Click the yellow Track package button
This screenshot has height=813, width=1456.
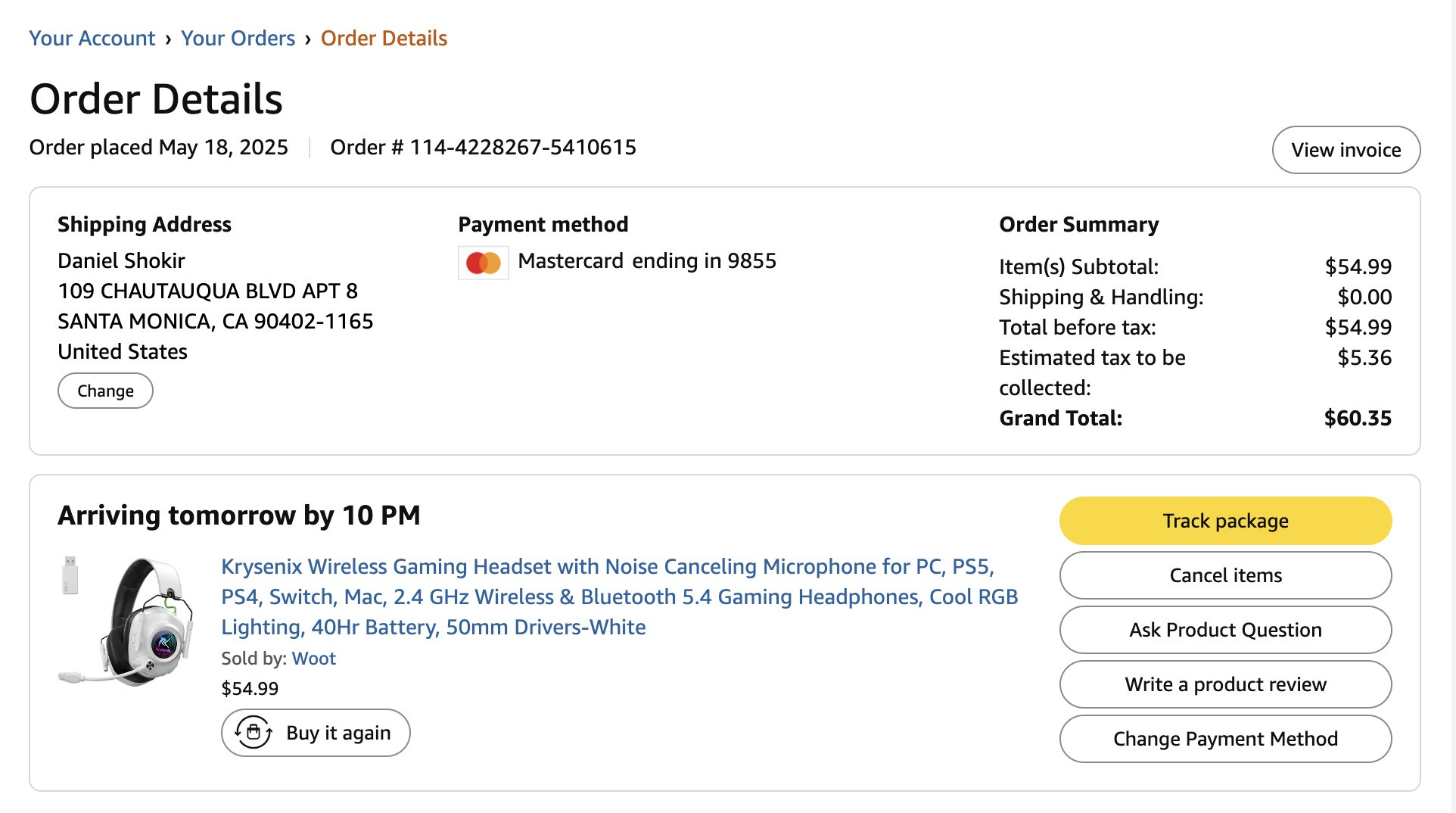pyautogui.click(x=1225, y=521)
